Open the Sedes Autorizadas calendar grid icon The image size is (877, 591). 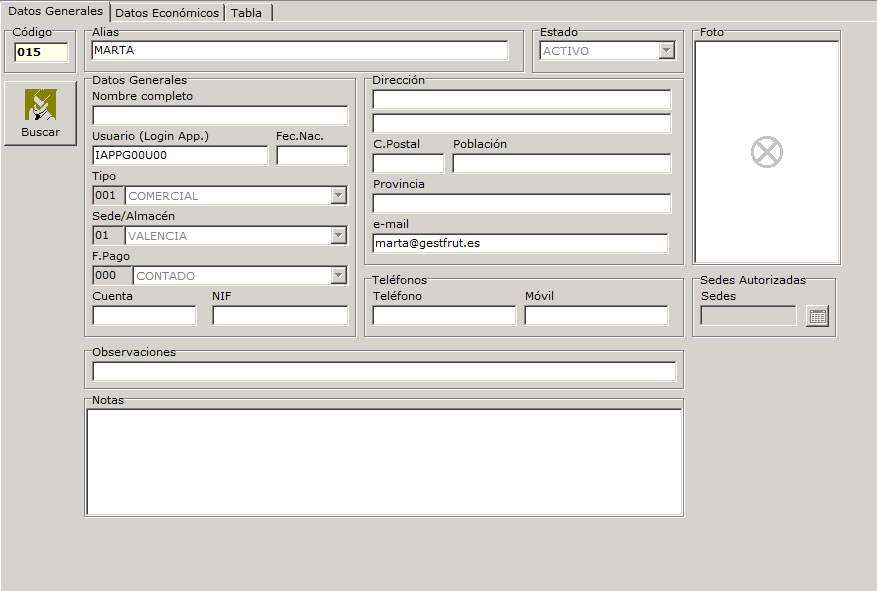[817, 316]
